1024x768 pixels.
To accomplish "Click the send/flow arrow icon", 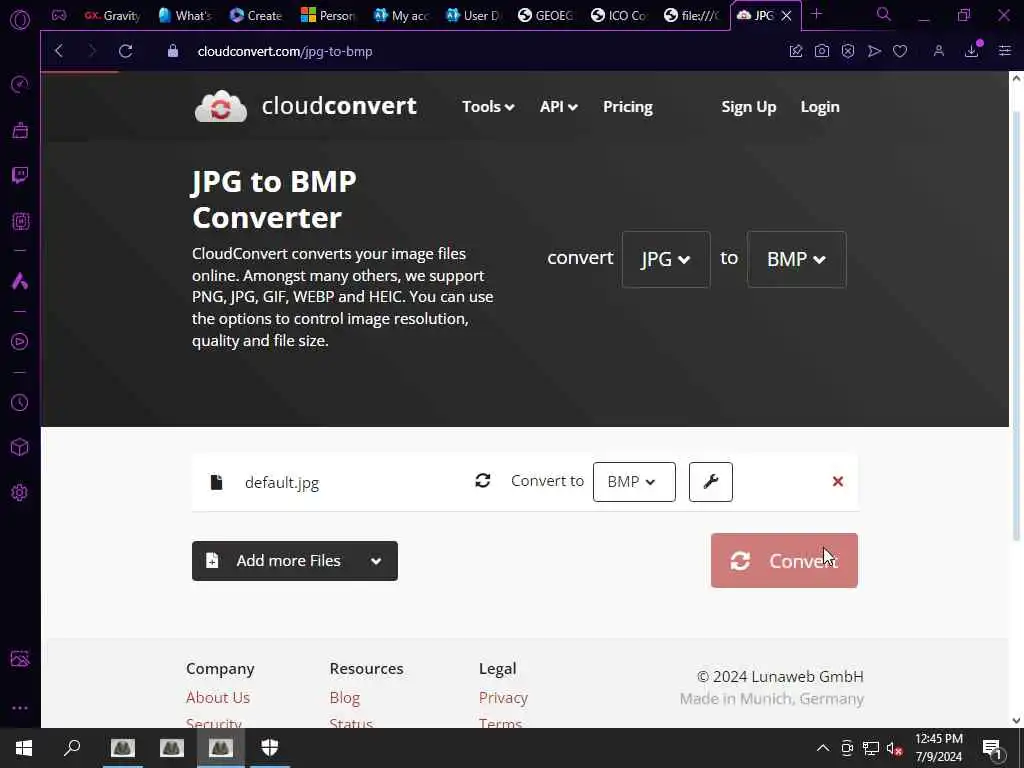I will (x=874, y=51).
